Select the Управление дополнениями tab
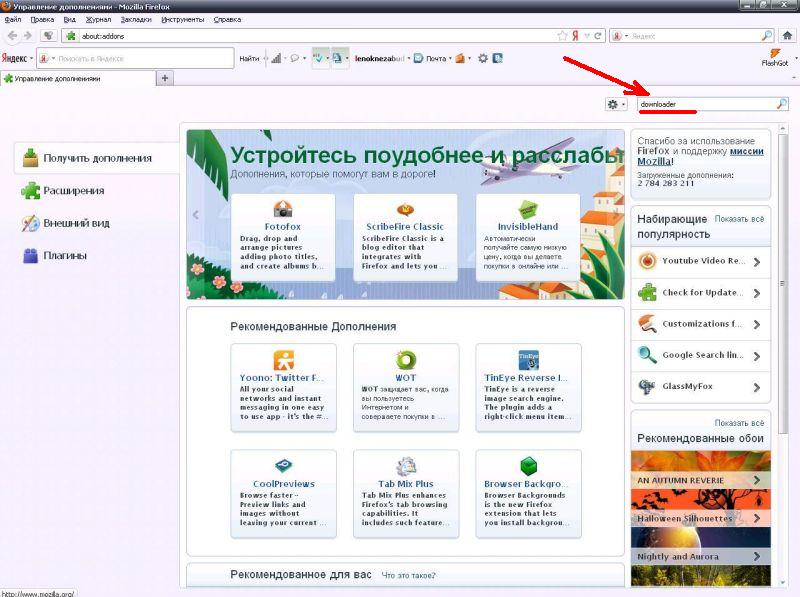 78,79
